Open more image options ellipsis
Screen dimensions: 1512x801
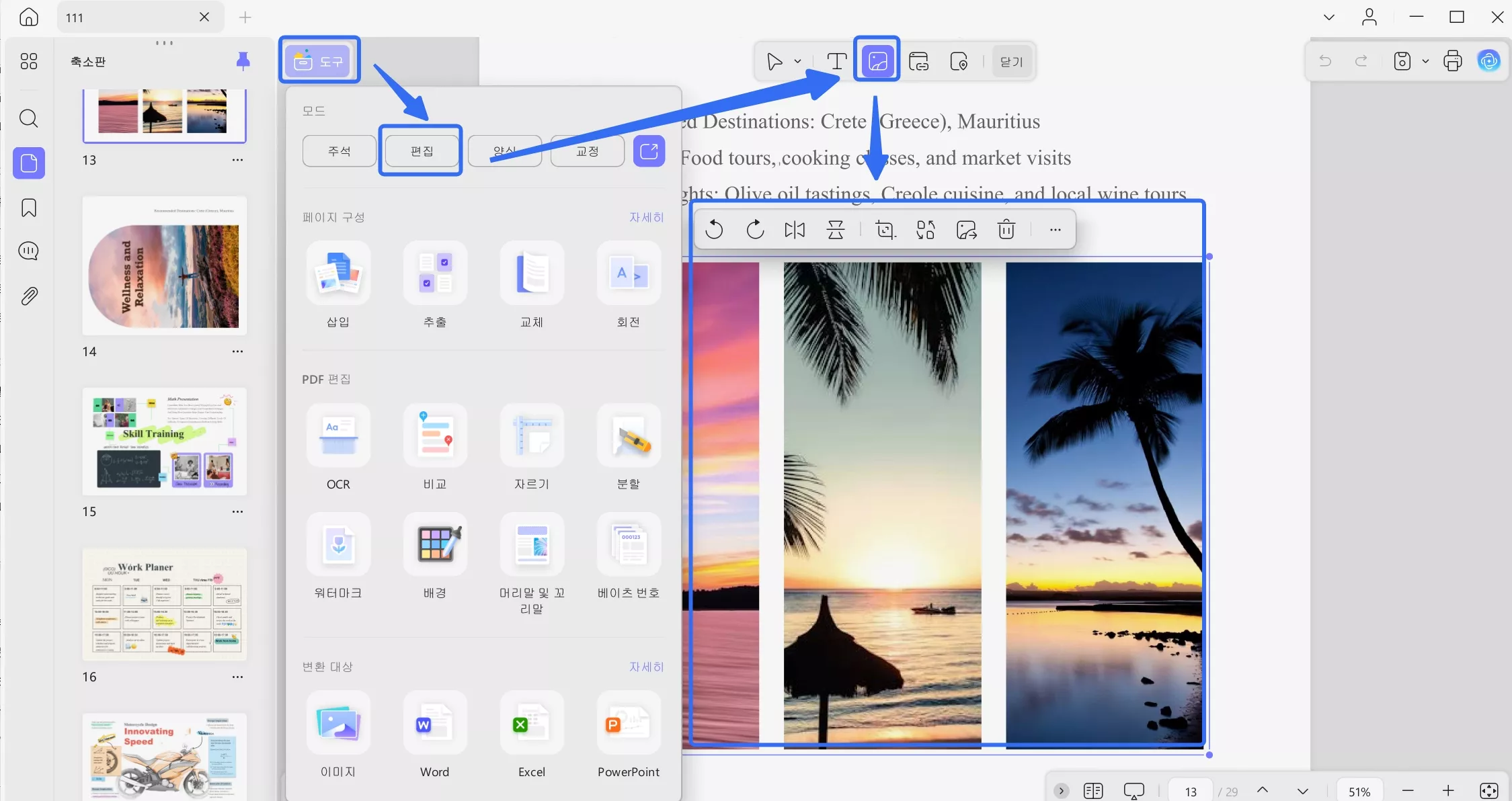coord(1056,230)
